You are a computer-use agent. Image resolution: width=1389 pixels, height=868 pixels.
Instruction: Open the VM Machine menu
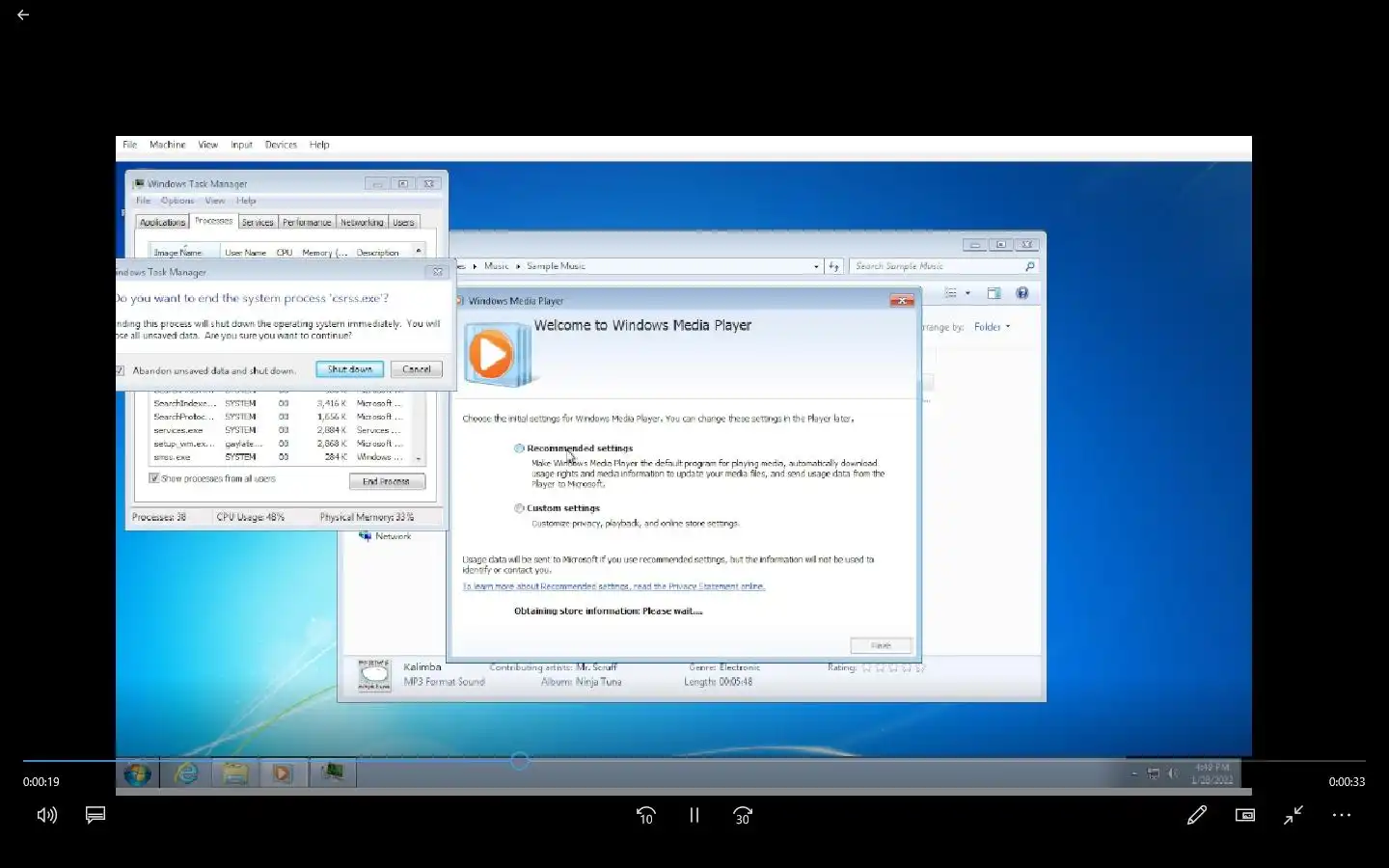(x=168, y=145)
